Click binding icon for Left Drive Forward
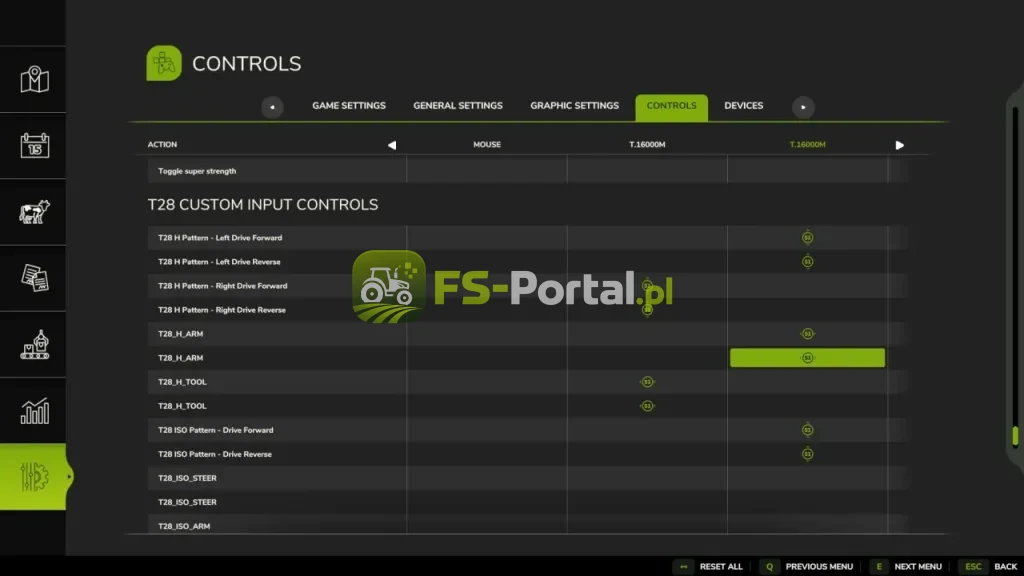This screenshot has width=1024, height=576. [807, 238]
